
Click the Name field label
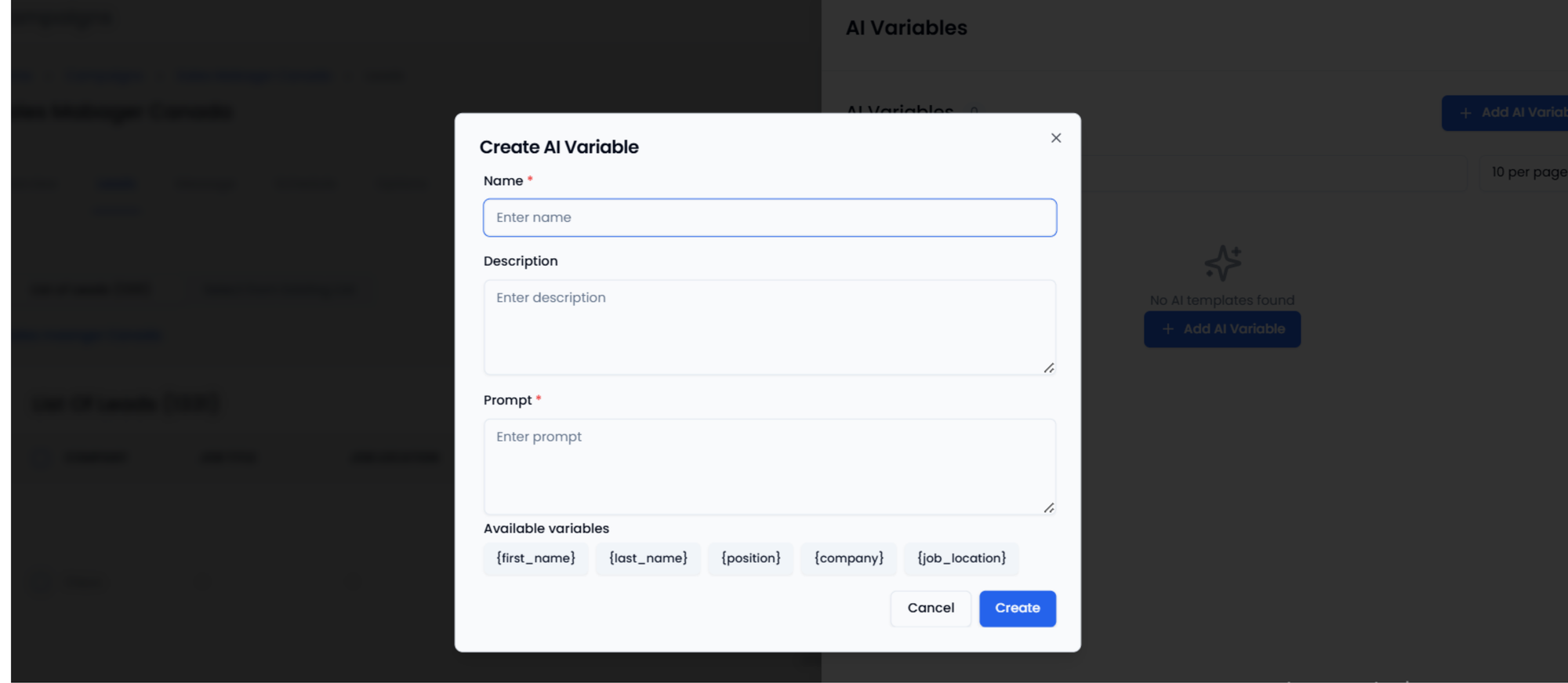(x=503, y=181)
